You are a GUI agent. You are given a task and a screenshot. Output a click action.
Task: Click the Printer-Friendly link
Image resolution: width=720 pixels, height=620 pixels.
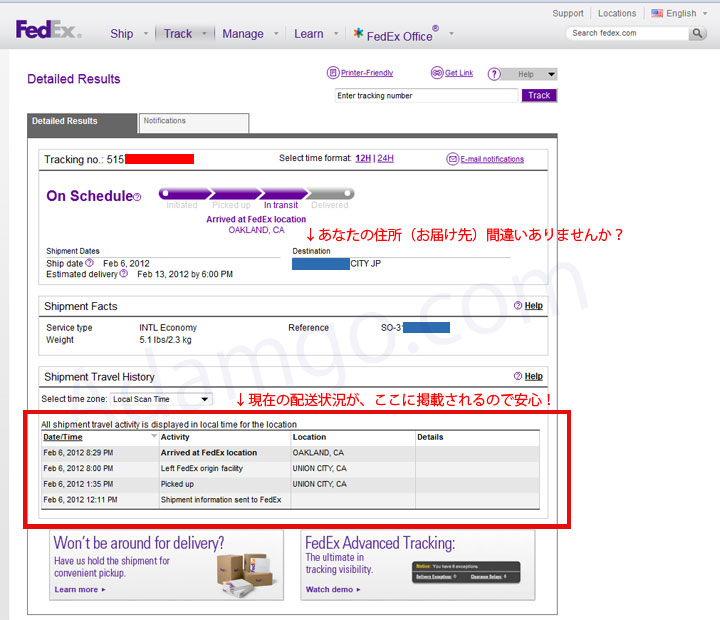click(x=367, y=73)
